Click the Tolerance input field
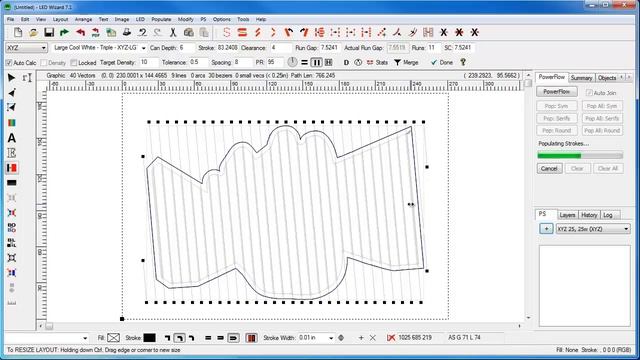Viewport: 640px width, 360px height. (x=199, y=62)
